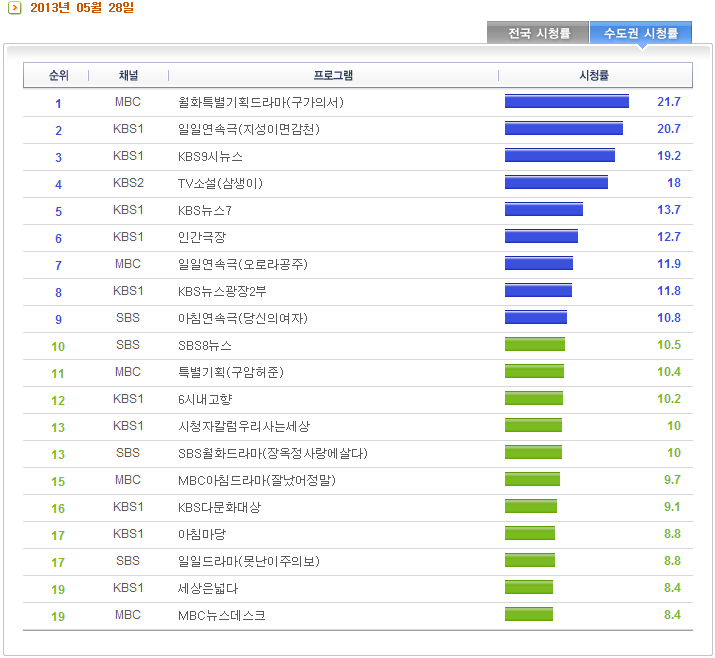This screenshot has width=715, height=658.
Task: Switch to the 전국 시청률 tab
Action: [x=538, y=33]
